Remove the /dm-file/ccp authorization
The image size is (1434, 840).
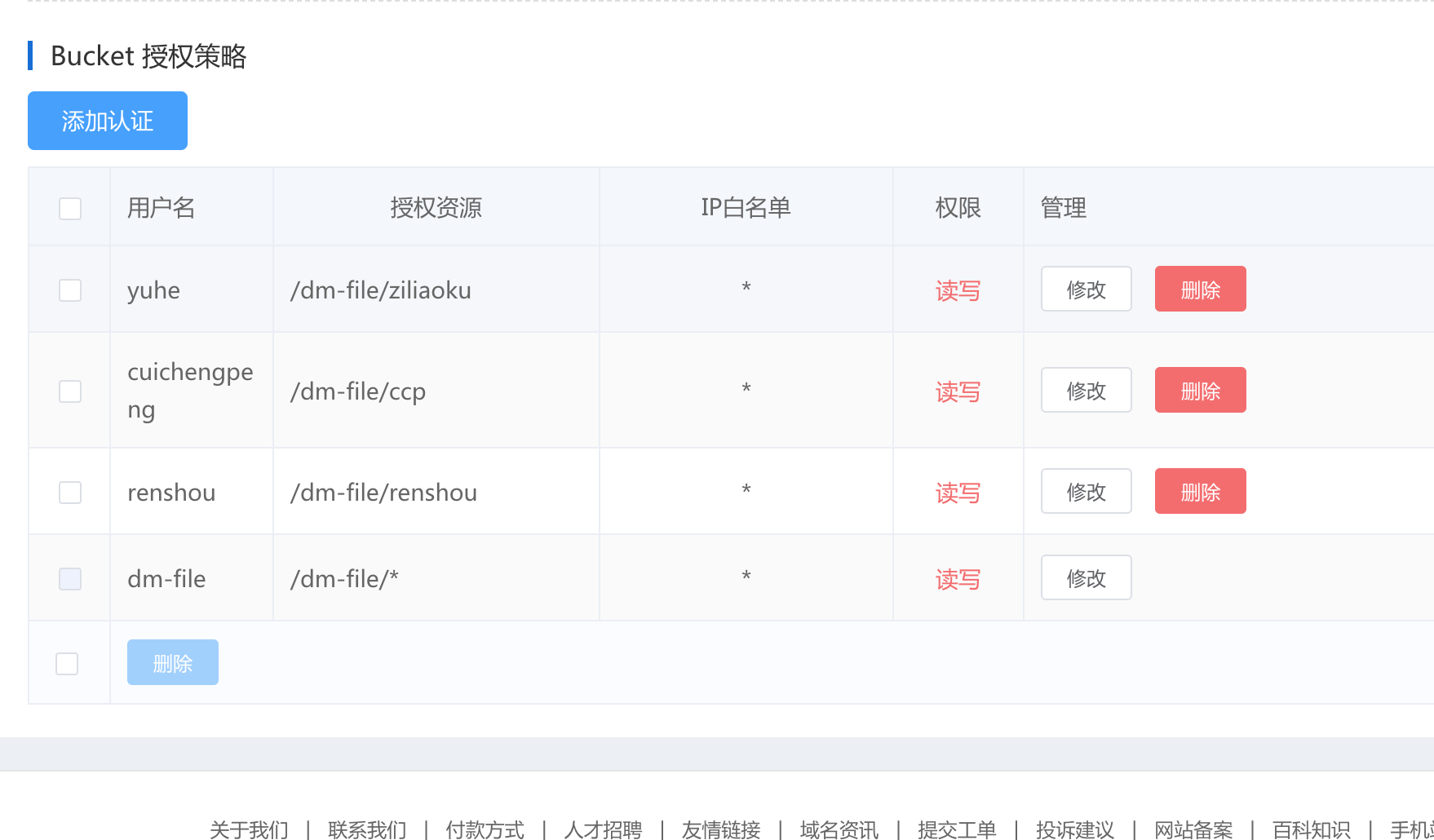point(1200,391)
